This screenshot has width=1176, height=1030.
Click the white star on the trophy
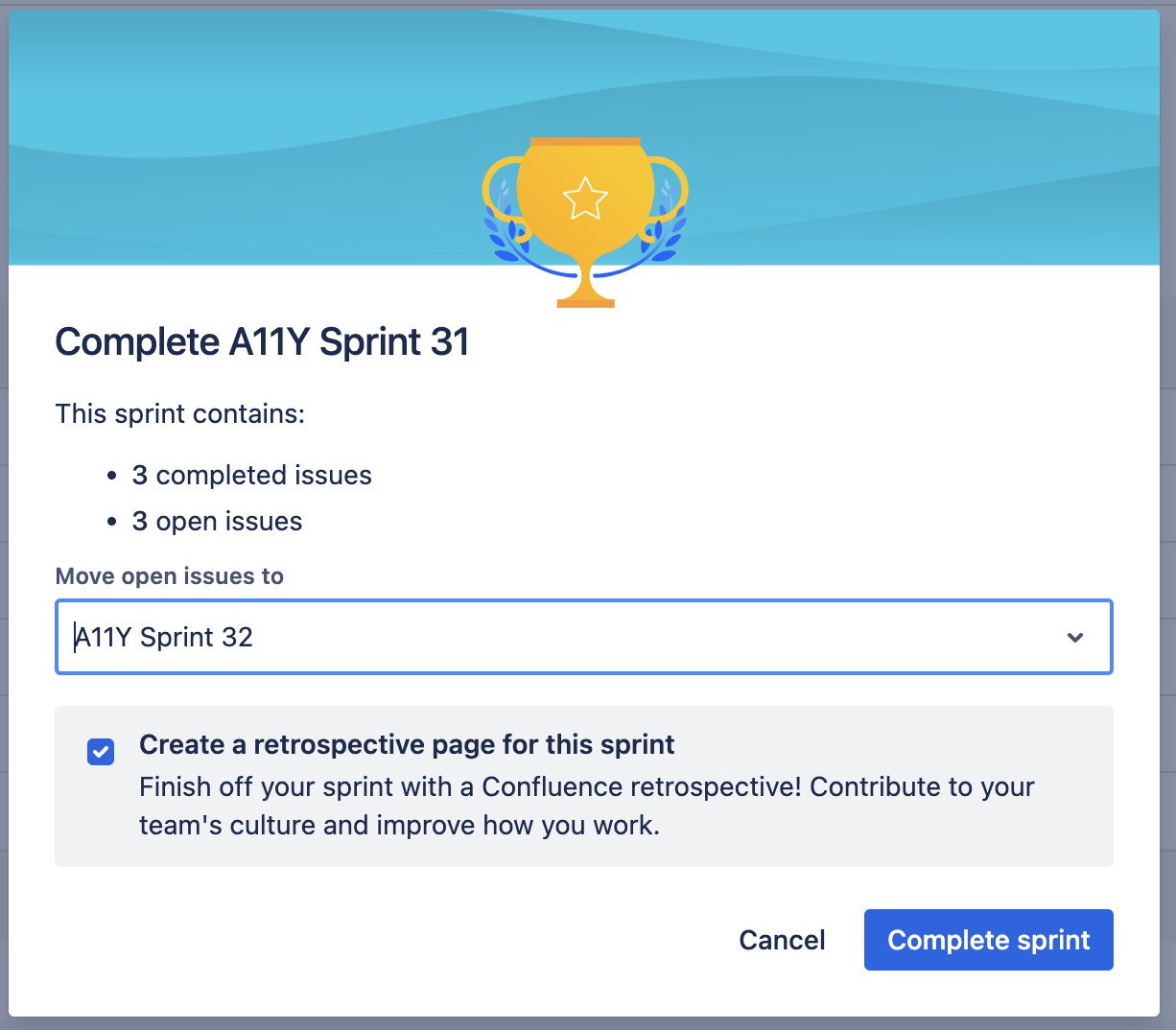[x=585, y=199]
